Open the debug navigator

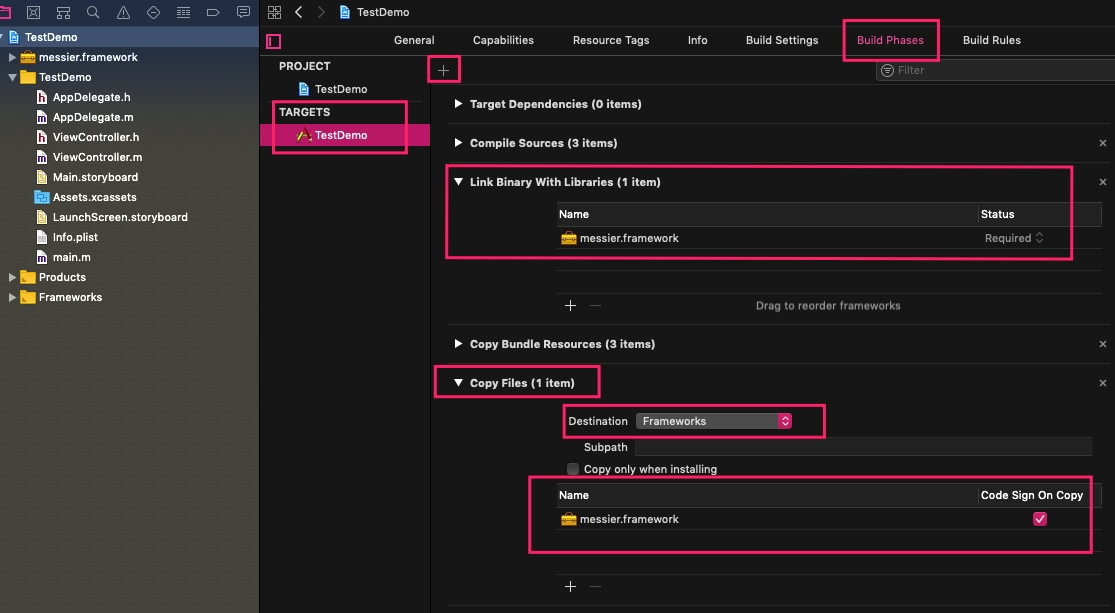[x=183, y=12]
